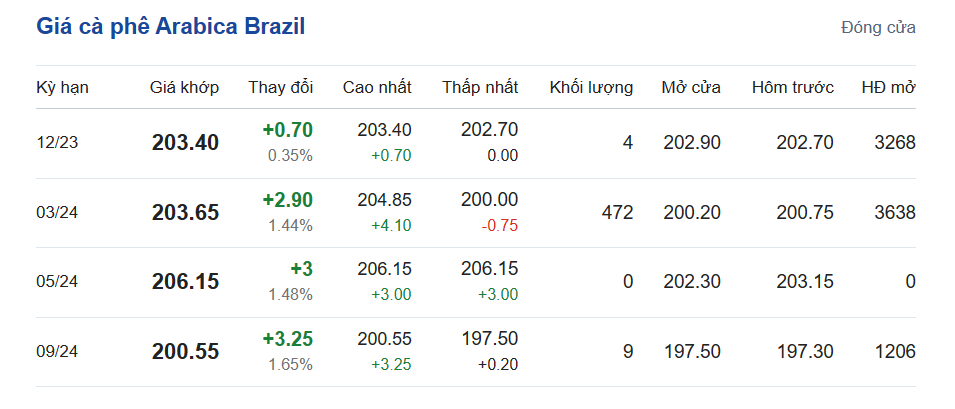955x409 pixels.
Task: Select the Hôm trước column header
Action: click(x=792, y=87)
